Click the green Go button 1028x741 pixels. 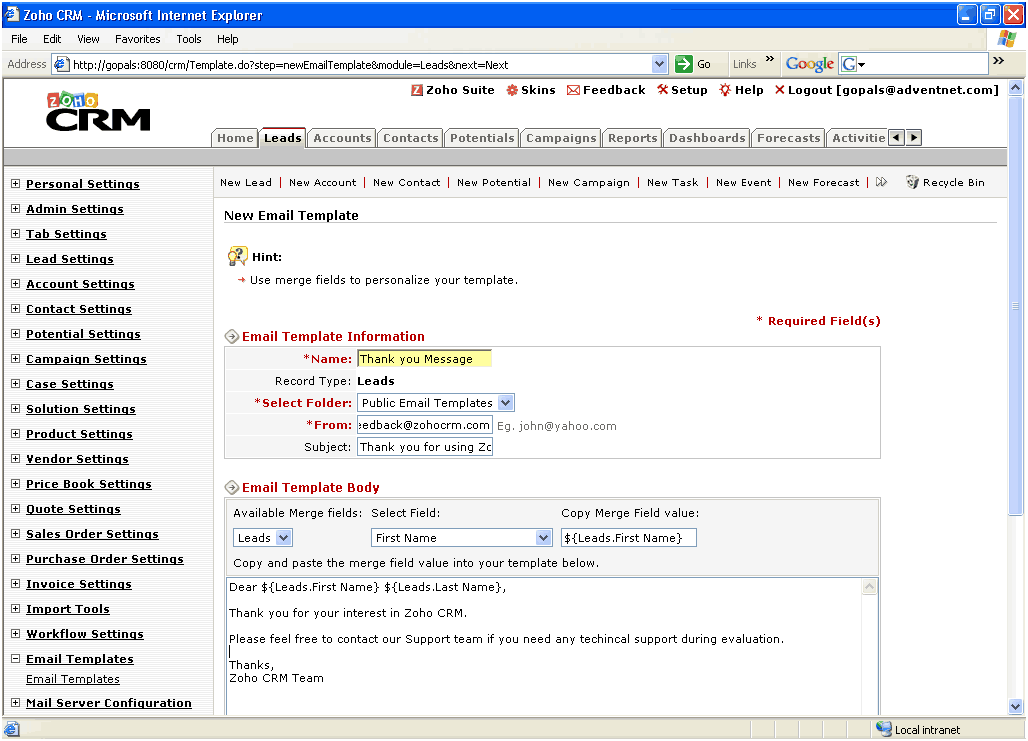tap(693, 64)
